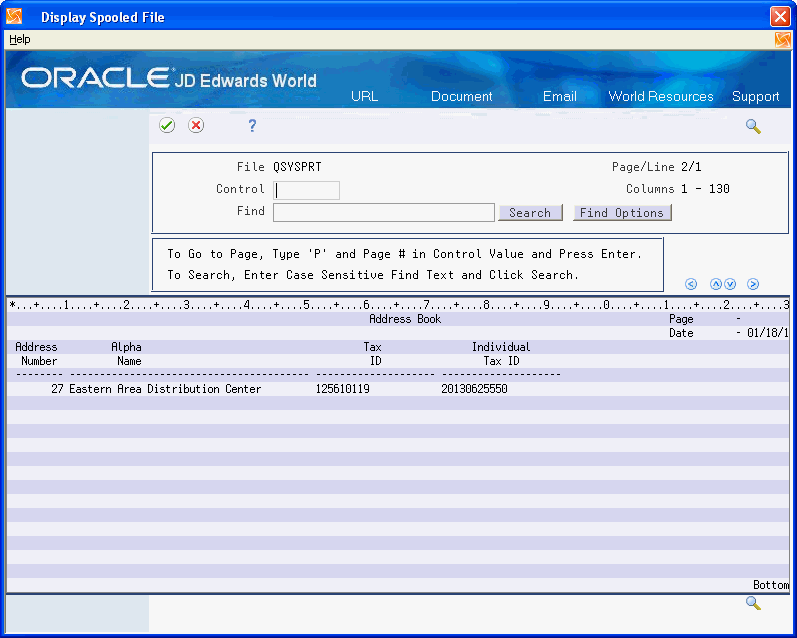Open World Resources link
Image resolution: width=797 pixels, height=638 pixels.
coord(661,96)
